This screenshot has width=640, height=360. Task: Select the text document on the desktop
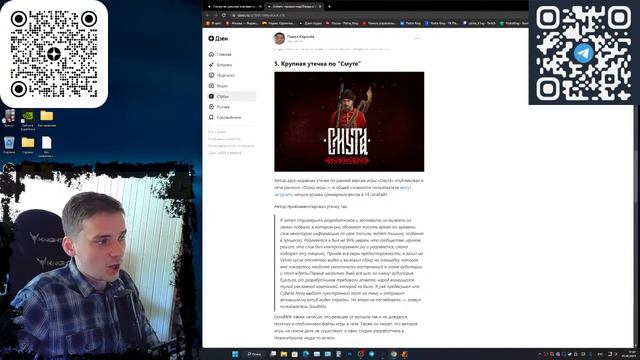point(47,147)
